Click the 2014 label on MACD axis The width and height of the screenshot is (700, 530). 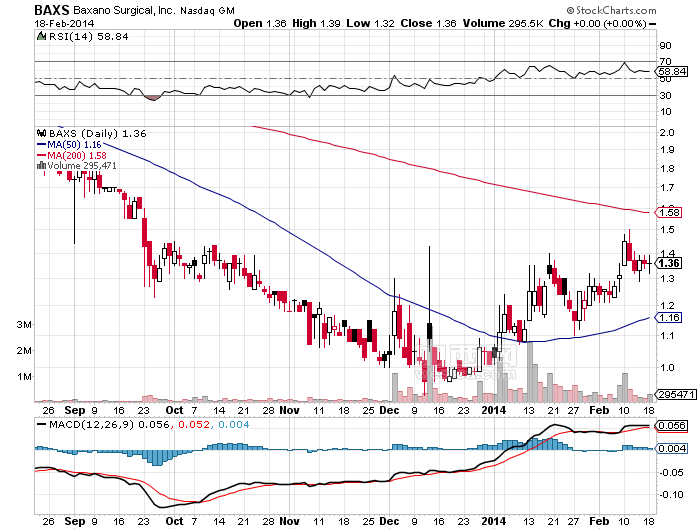pos(494,521)
